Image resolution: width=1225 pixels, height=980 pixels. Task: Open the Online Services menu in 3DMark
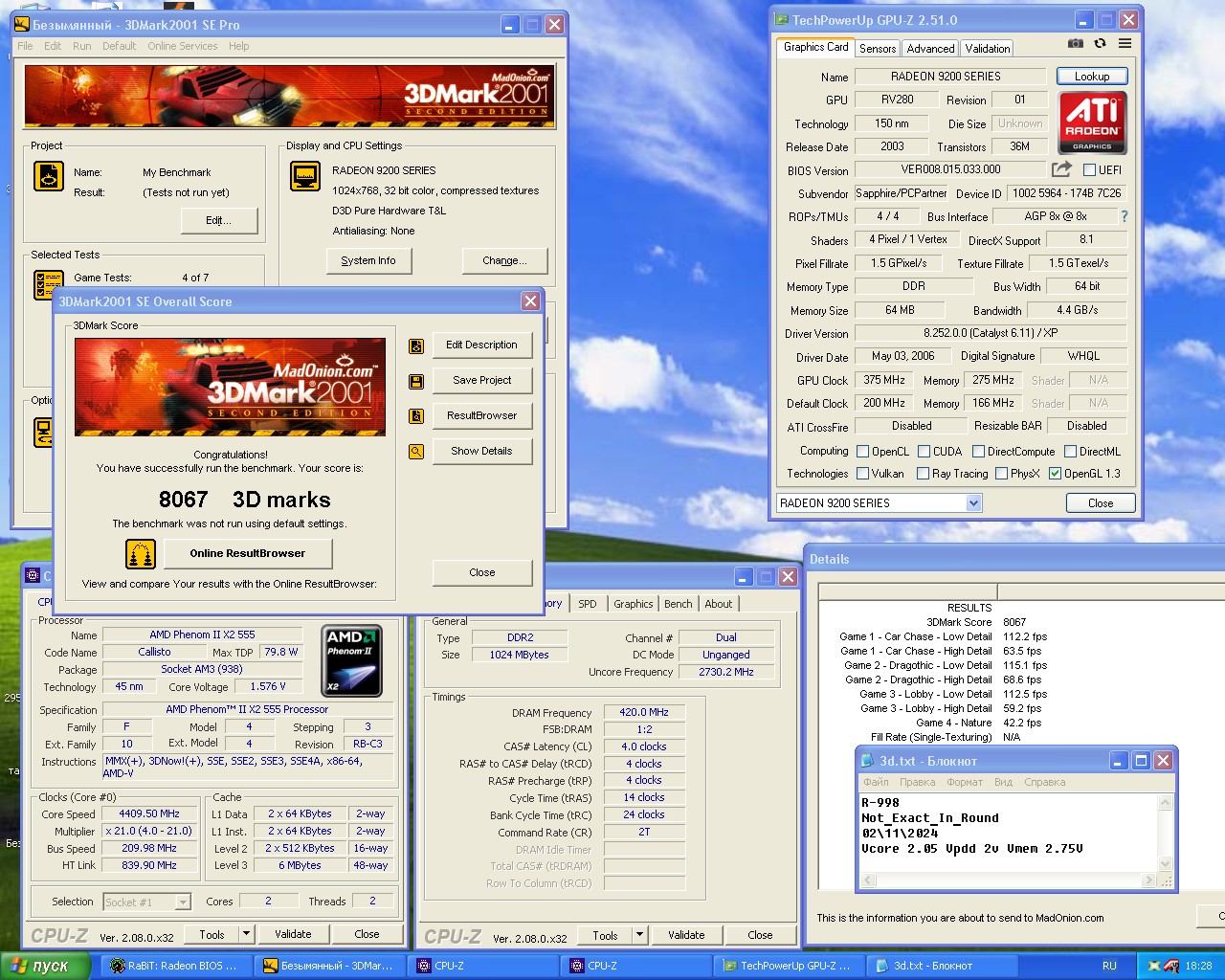pos(182,46)
